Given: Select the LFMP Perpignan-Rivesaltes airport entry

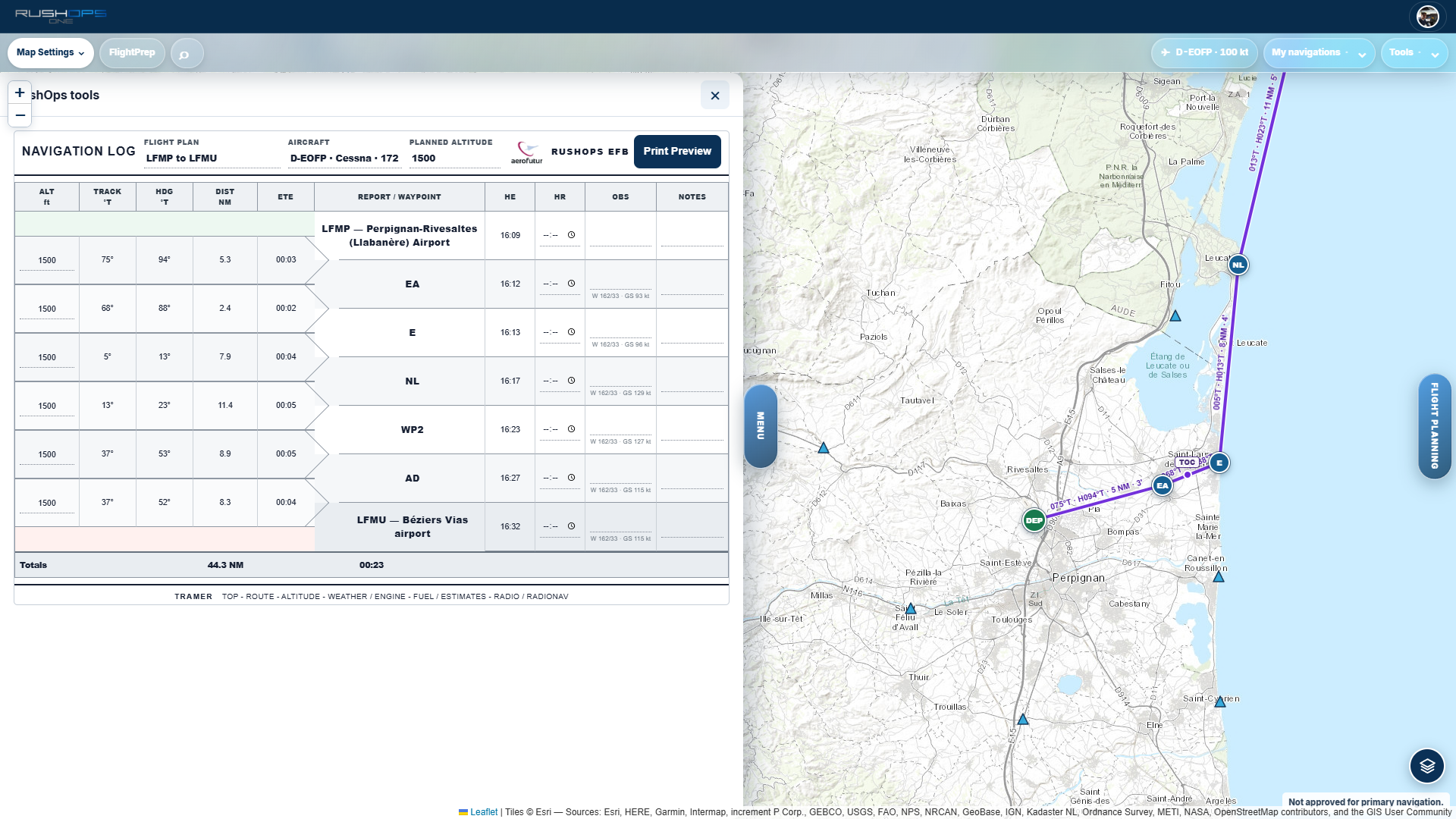Looking at the screenshot, I should (x=400, y=236).
